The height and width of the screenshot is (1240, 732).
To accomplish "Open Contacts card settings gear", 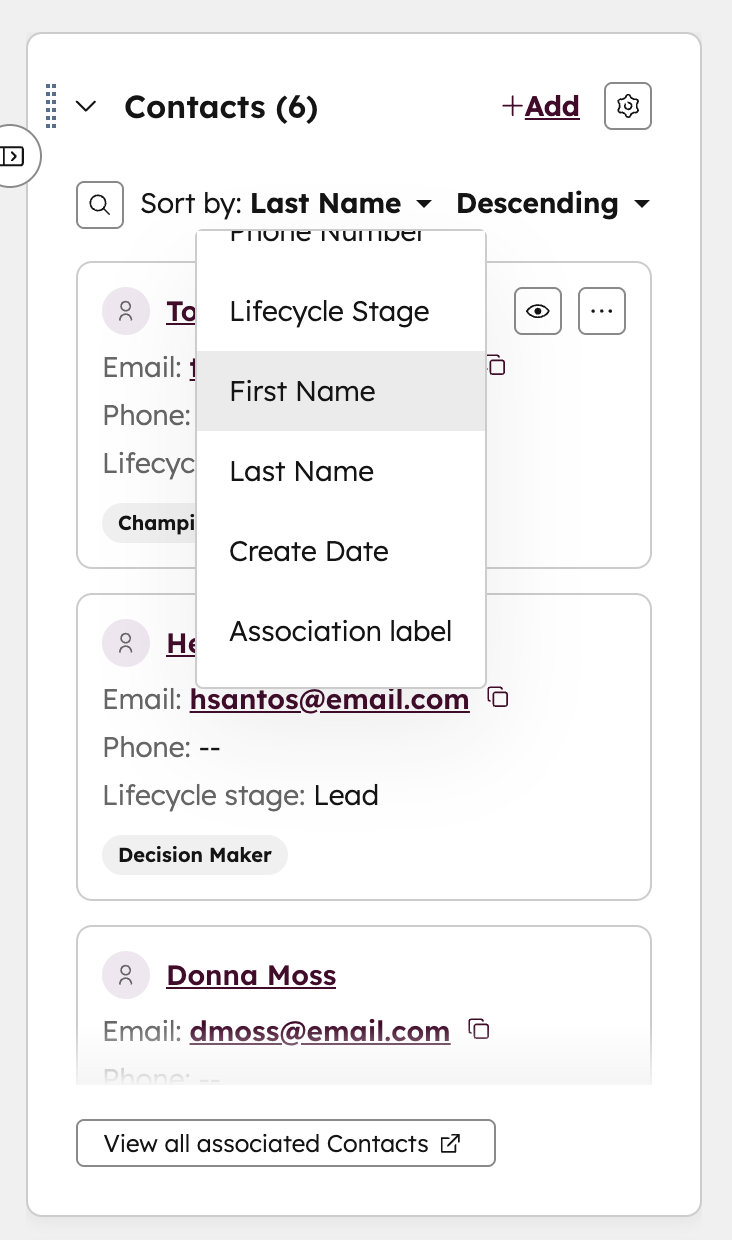I will click(628, 106).
